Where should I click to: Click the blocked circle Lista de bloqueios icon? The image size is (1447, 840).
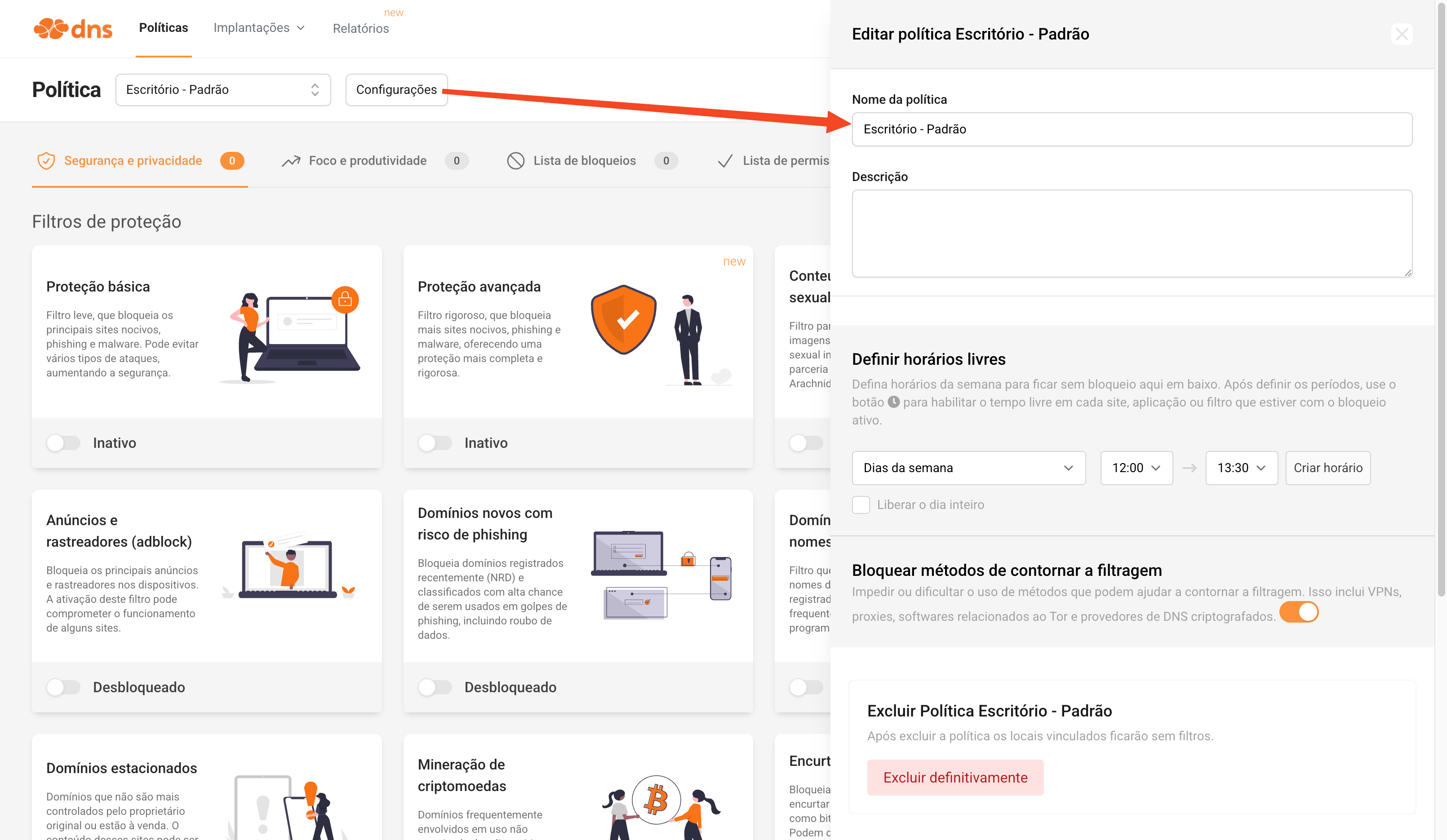click(515, 161)
